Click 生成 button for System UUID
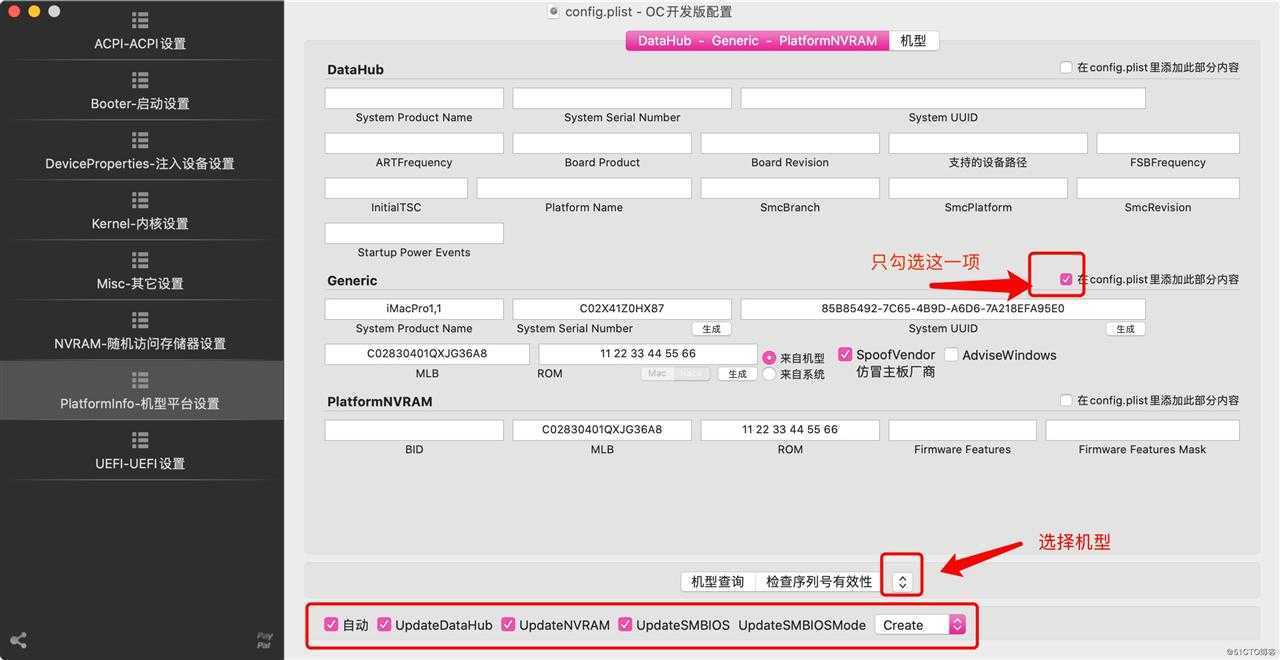 click(1125, 329)
